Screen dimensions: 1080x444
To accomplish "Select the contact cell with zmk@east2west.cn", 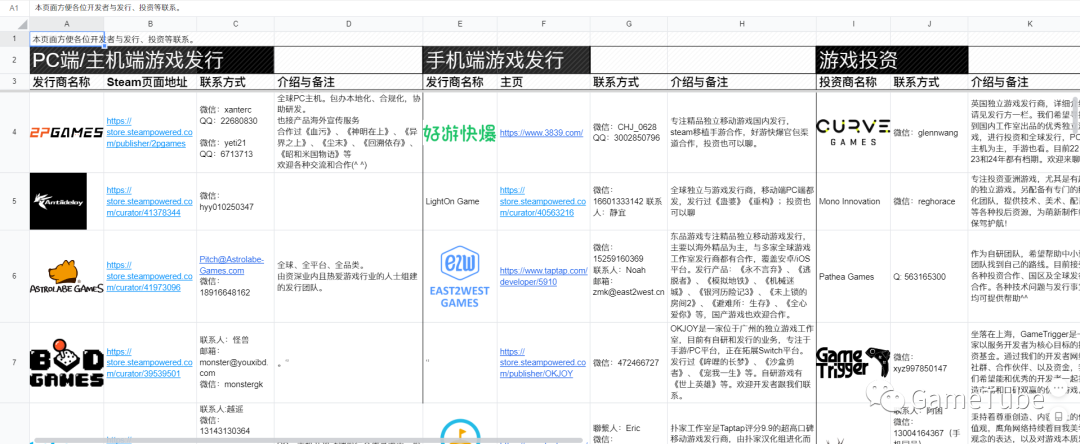I will pos(629,276).
